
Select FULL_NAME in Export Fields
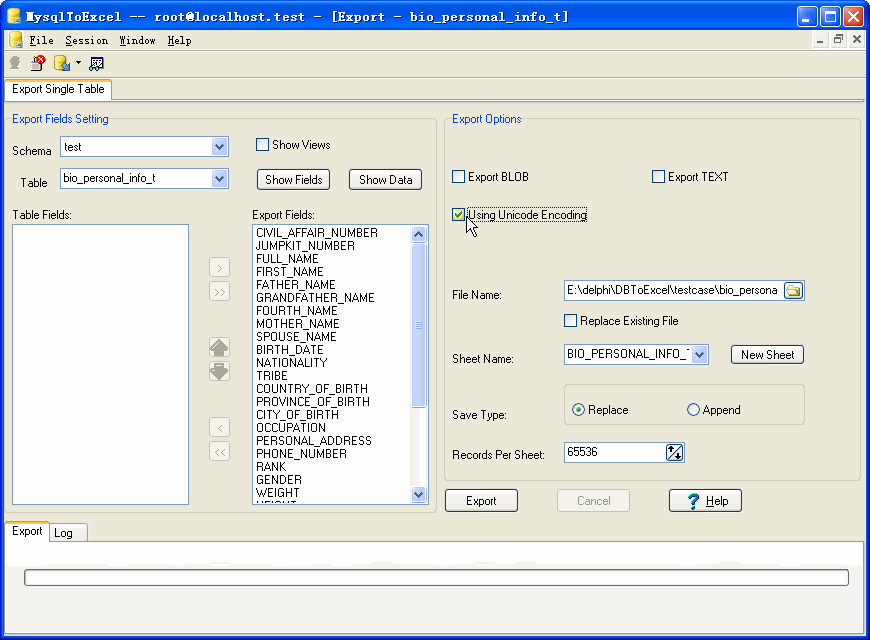click(x=287, y=259)
